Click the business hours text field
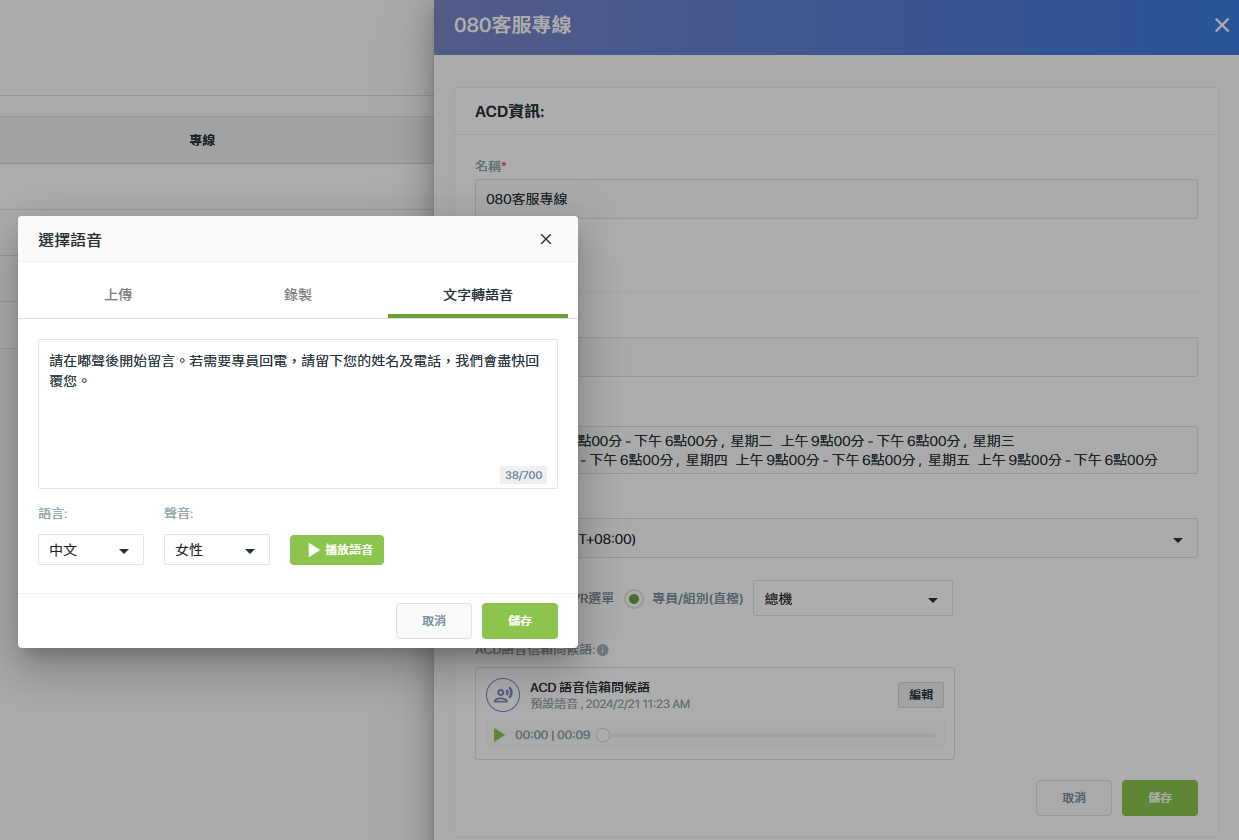Image resolution: width=1239 pixels, height=840 pixels. pyautogui.click(x=837, y=450)
